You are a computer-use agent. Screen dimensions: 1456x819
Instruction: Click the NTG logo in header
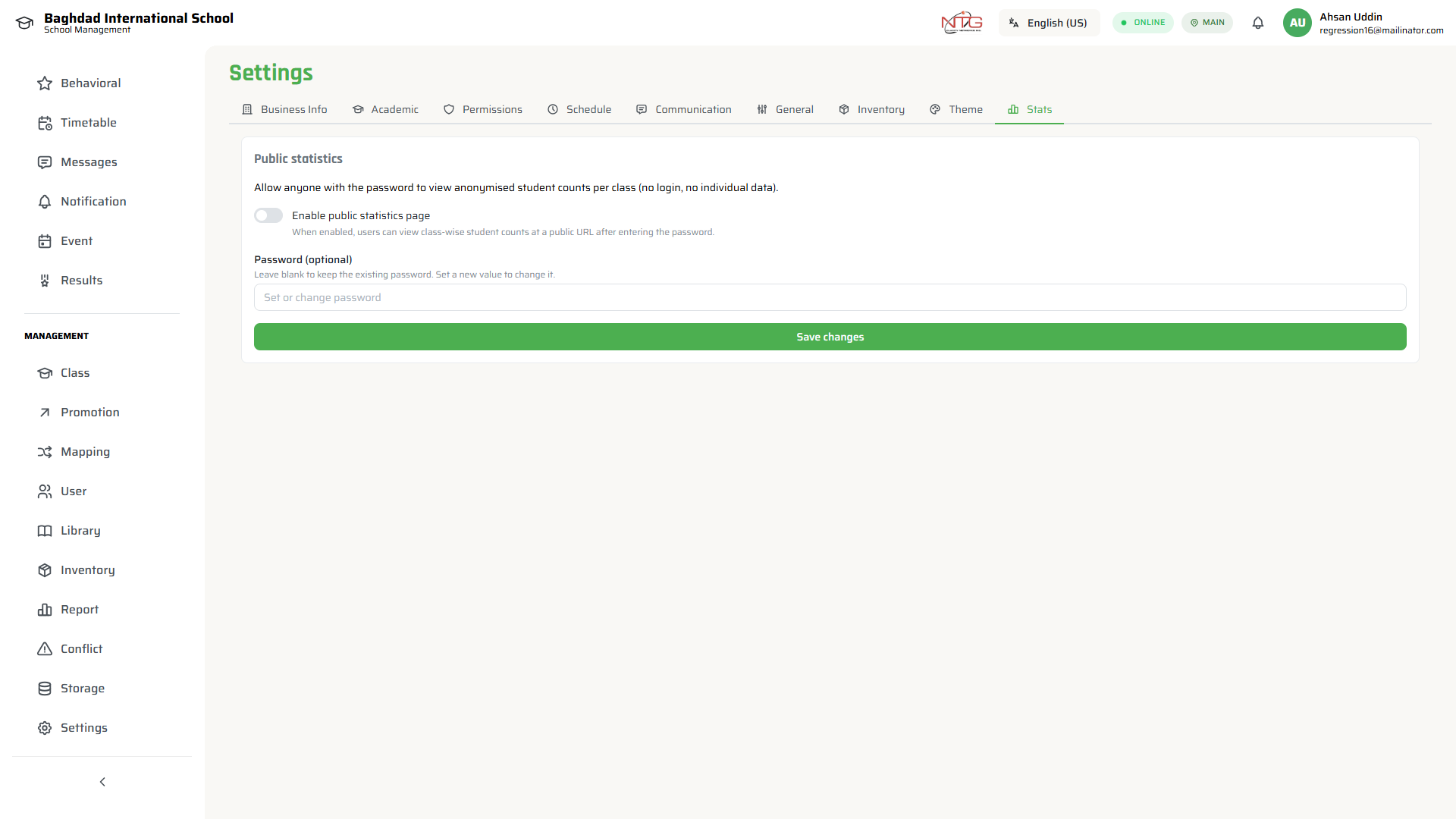point(962,23)
